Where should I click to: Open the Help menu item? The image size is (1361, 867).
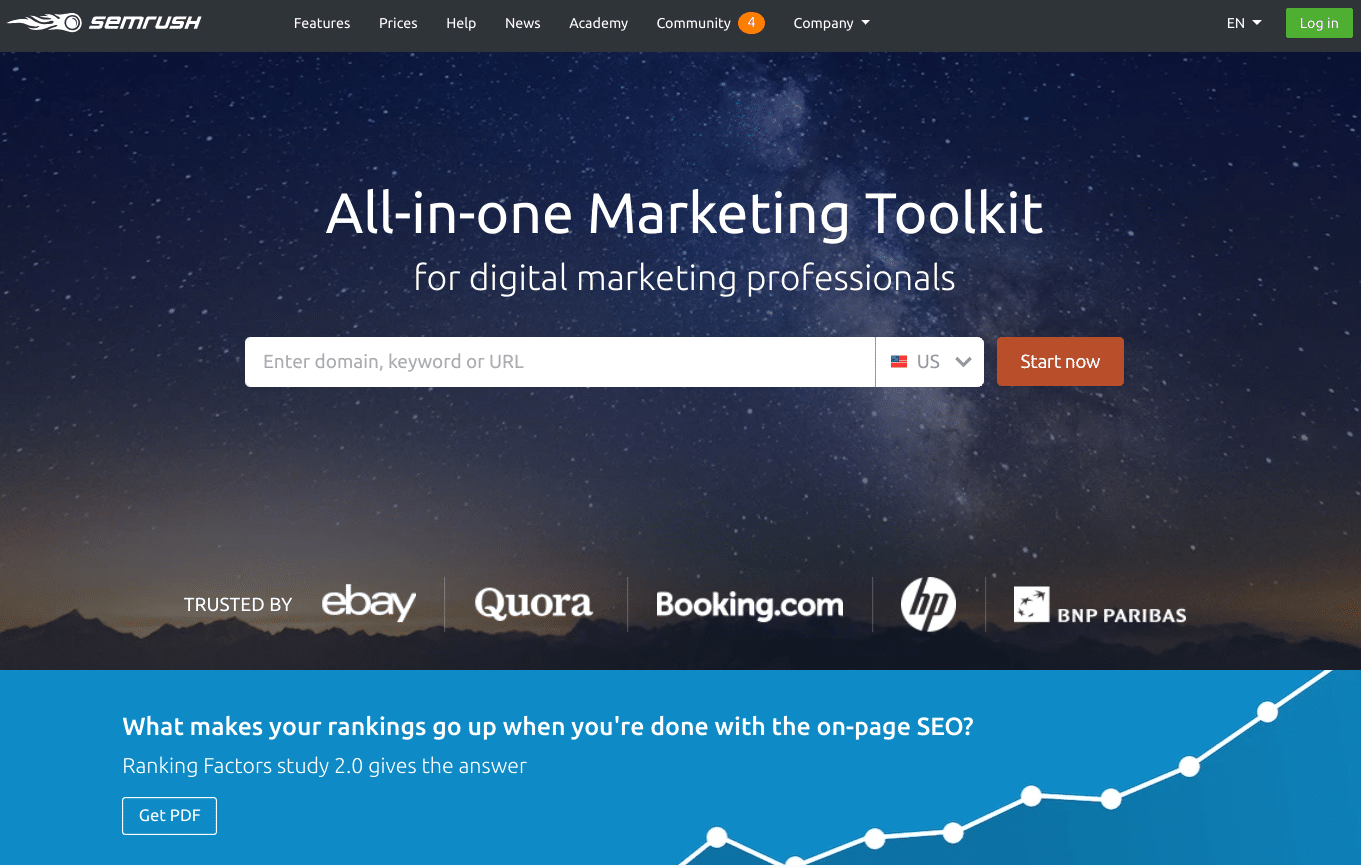point(461,23)
